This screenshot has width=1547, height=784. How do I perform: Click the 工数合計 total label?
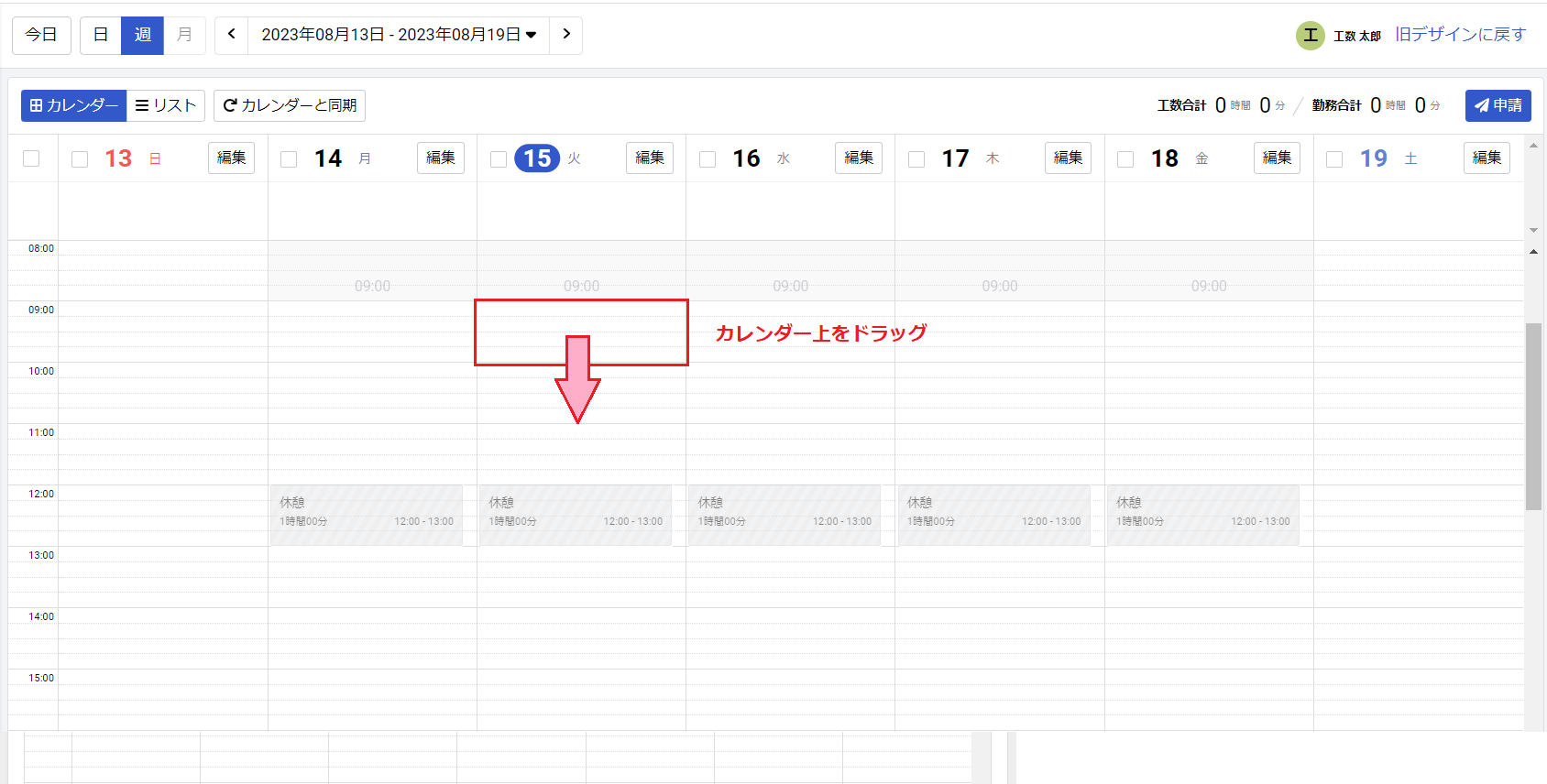click(1181, 105)
